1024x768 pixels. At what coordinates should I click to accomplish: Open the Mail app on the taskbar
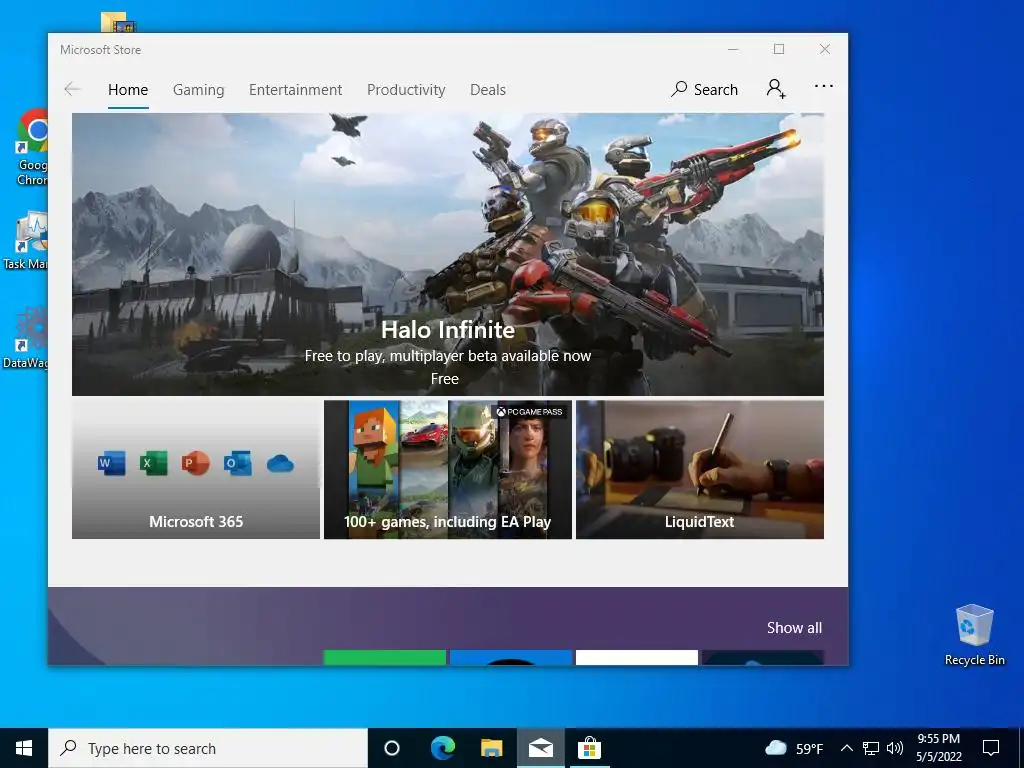tap(541, 748)
